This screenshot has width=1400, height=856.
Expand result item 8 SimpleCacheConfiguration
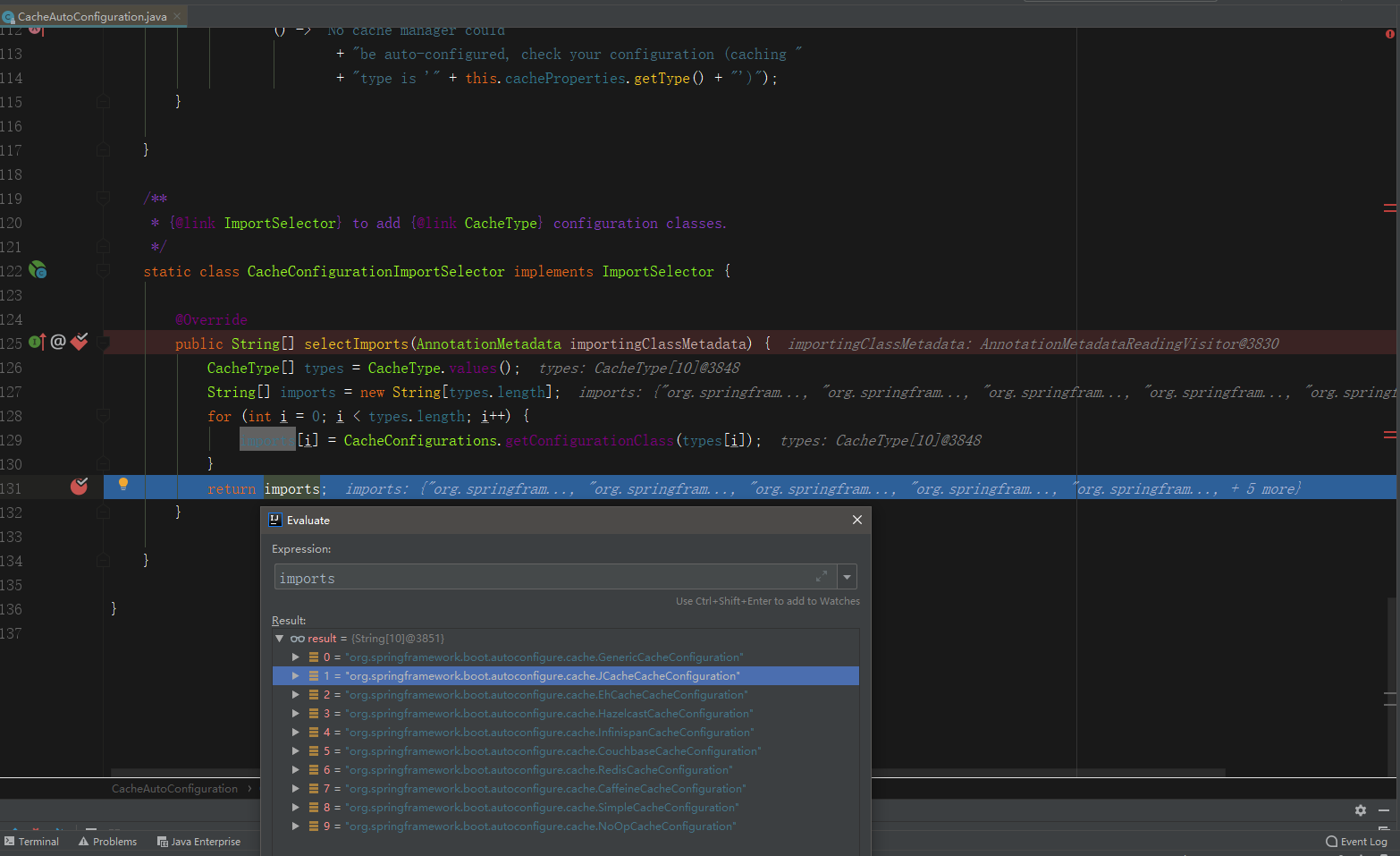[x=295, y=808]
